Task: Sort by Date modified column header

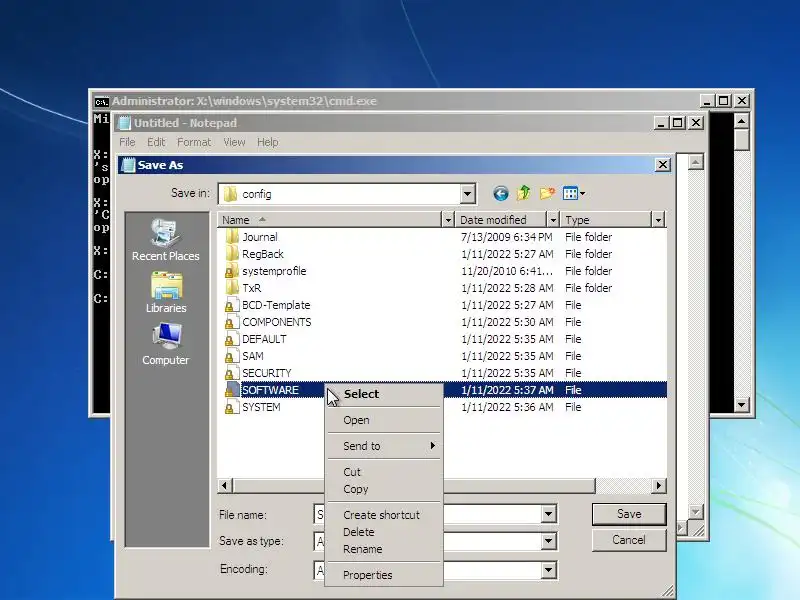Action: coord(501,220)
